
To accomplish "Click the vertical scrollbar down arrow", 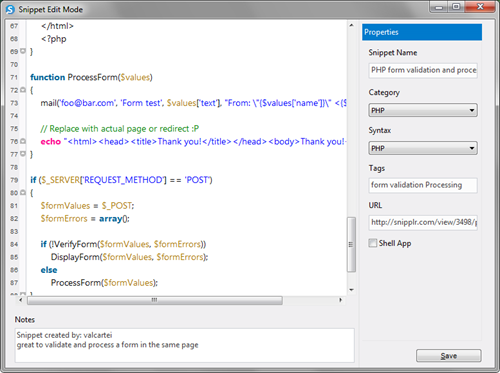I will click(x=351, y=290).
